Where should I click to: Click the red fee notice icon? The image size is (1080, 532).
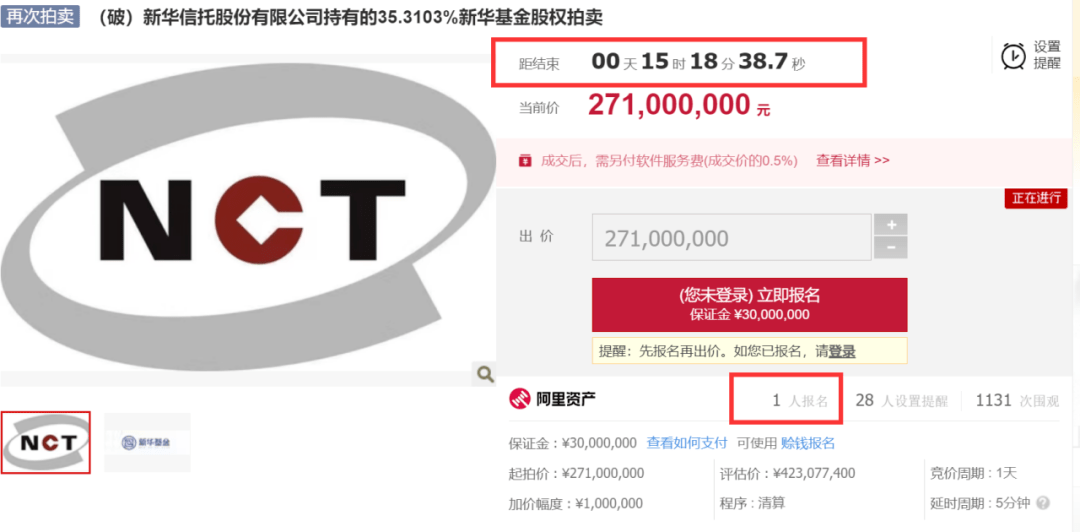tap(525, 161)
